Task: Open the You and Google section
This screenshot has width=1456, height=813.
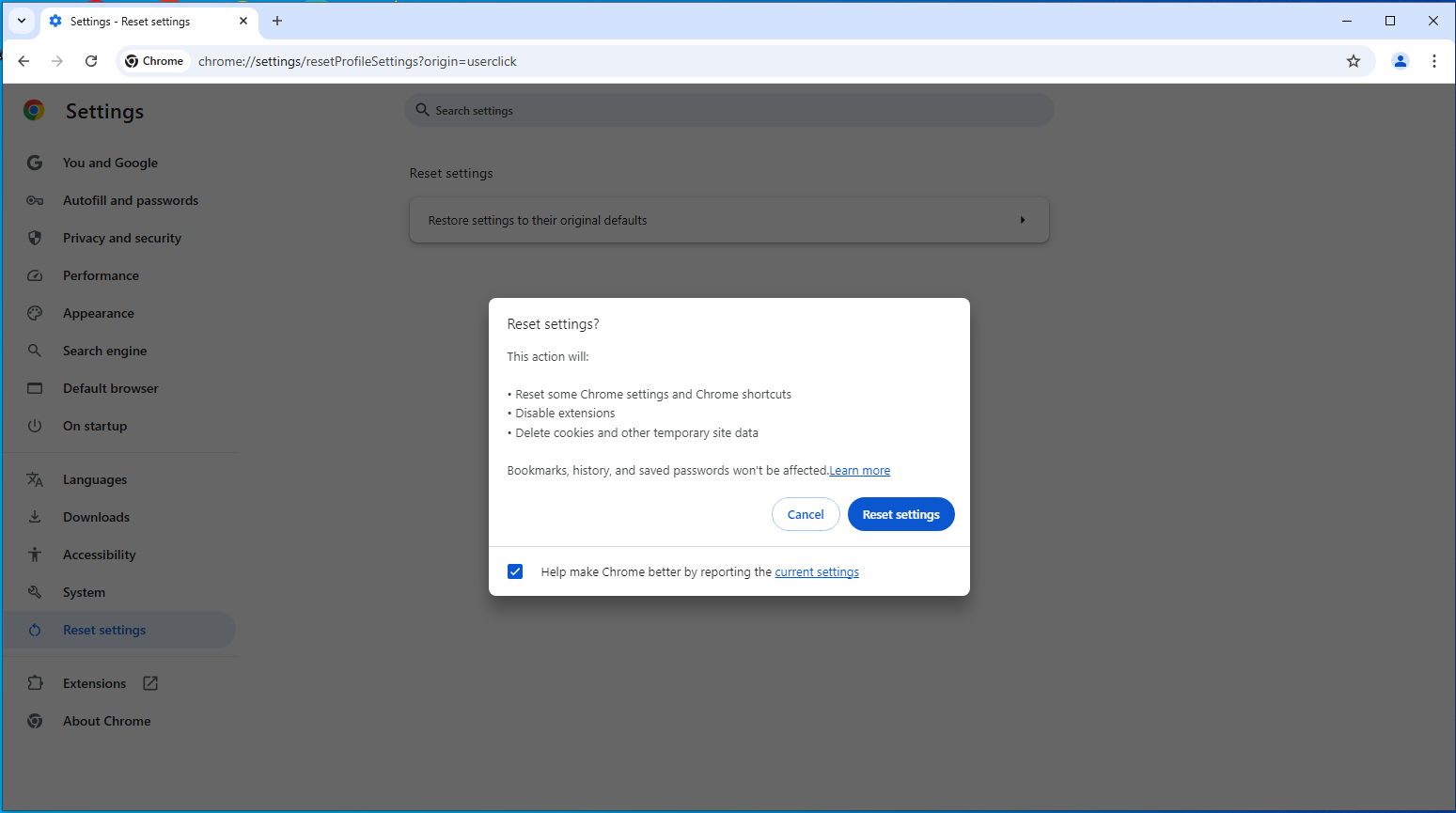Action: pos(110,163)
